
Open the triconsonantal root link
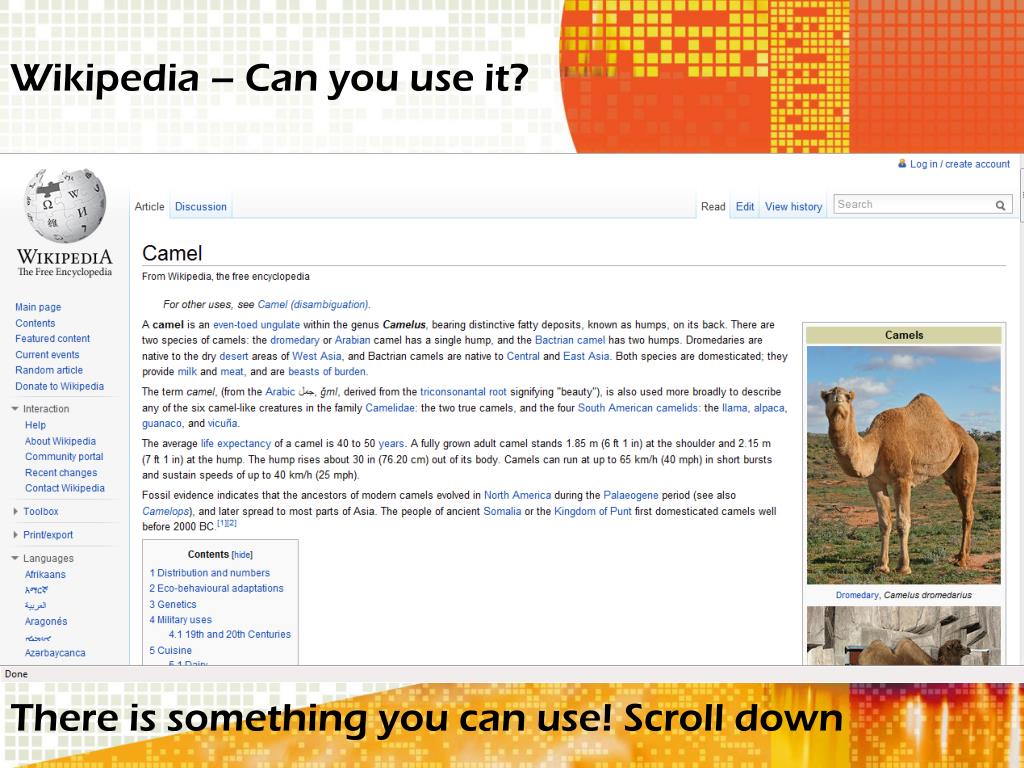coord(463,392)
